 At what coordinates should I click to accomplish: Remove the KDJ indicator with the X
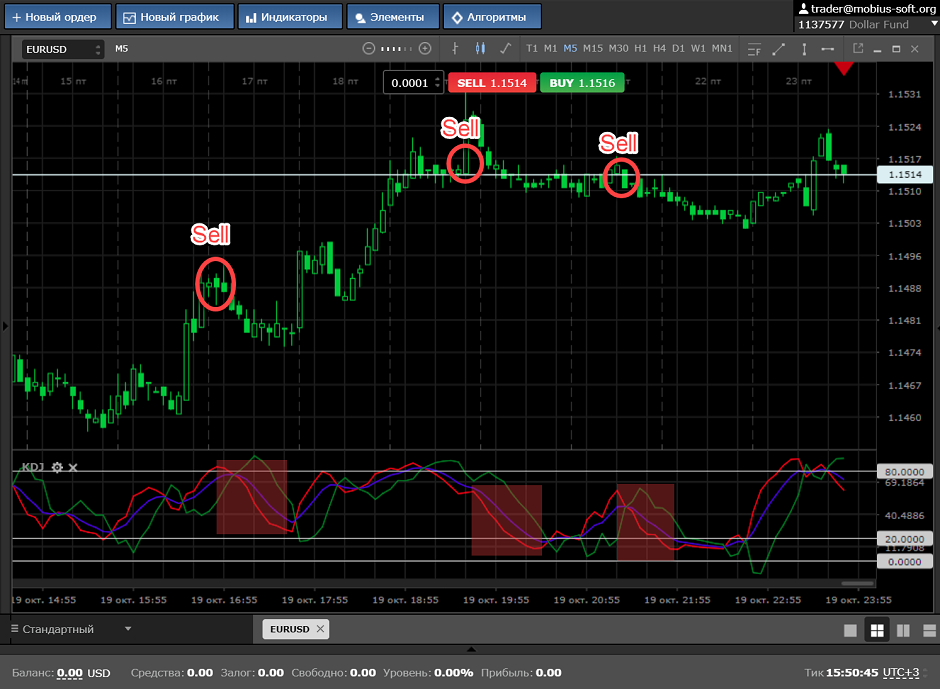click(x=73, y=467)
